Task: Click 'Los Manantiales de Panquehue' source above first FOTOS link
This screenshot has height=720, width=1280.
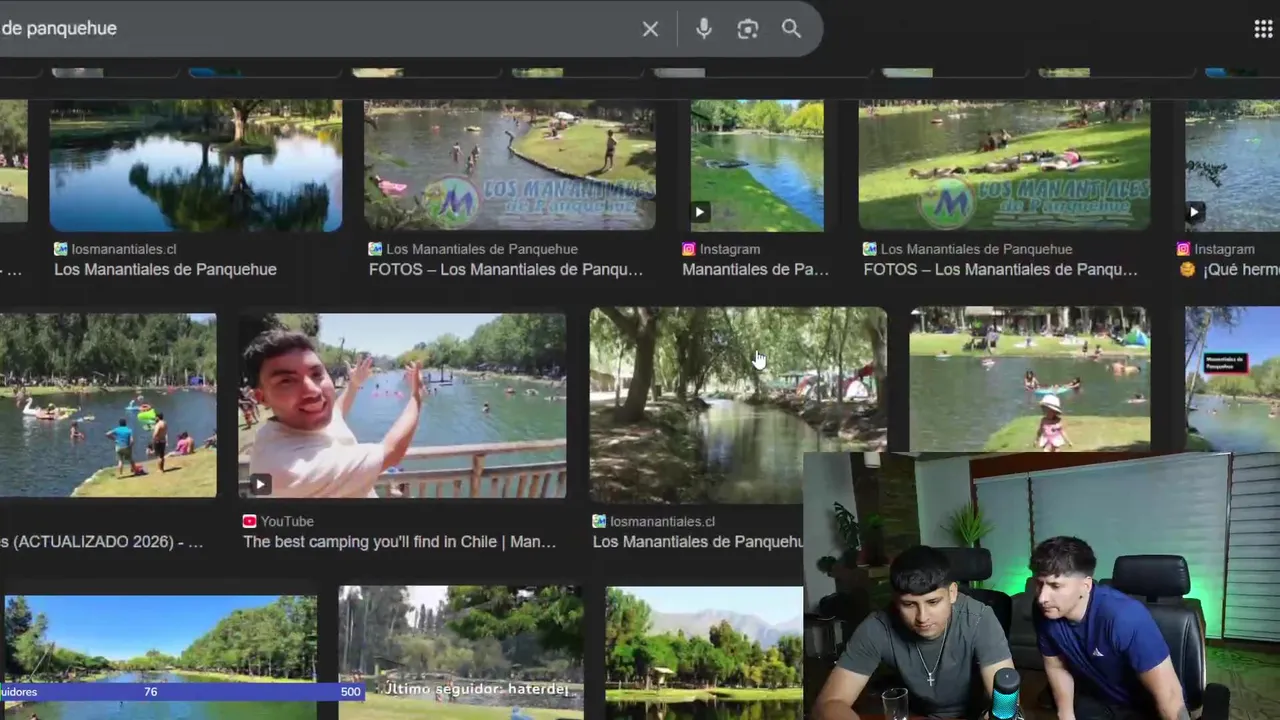Action: point(482,249)
